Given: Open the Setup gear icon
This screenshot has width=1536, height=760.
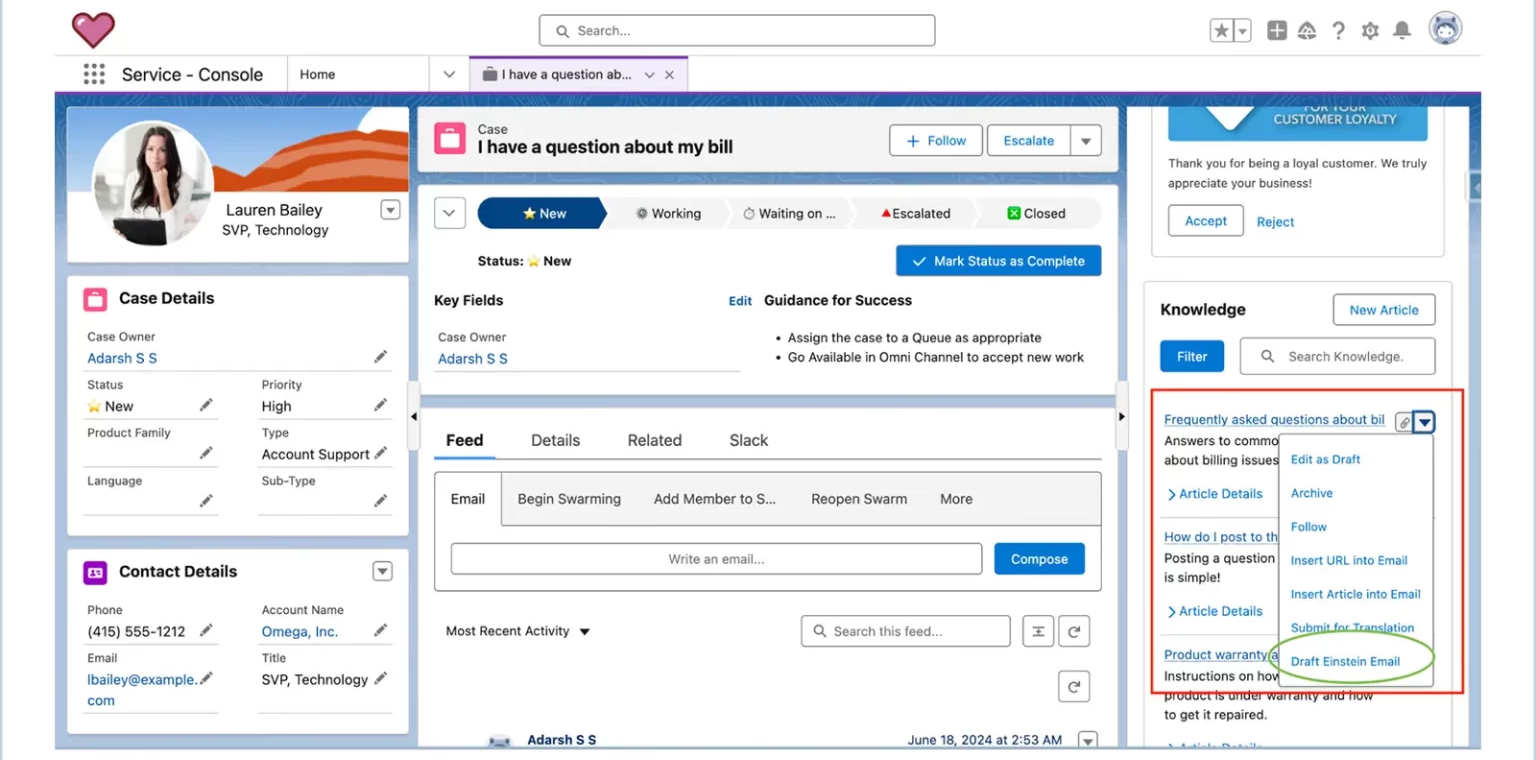Looking at the screenshot, I should [1370, 31].
